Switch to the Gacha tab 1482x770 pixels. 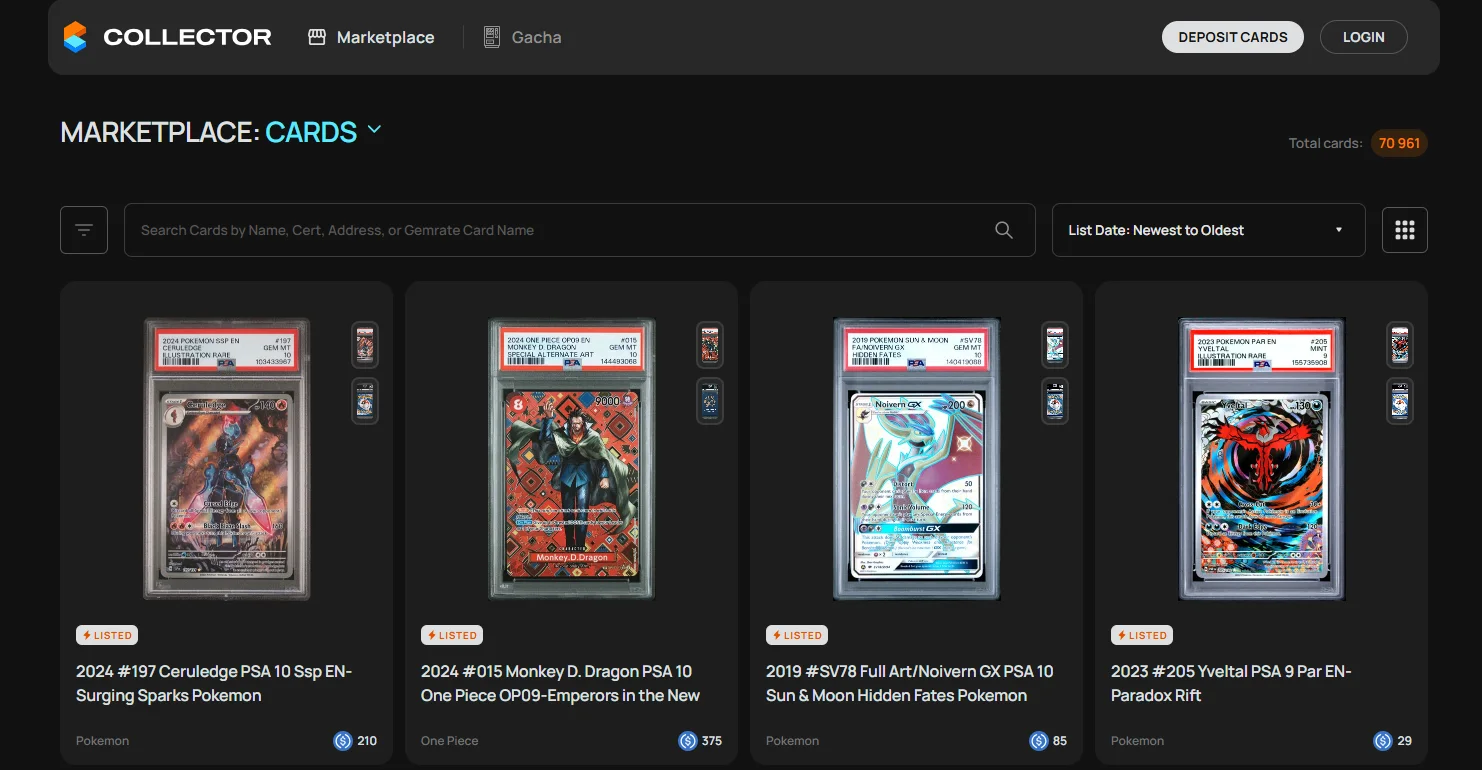click(522, 37)
